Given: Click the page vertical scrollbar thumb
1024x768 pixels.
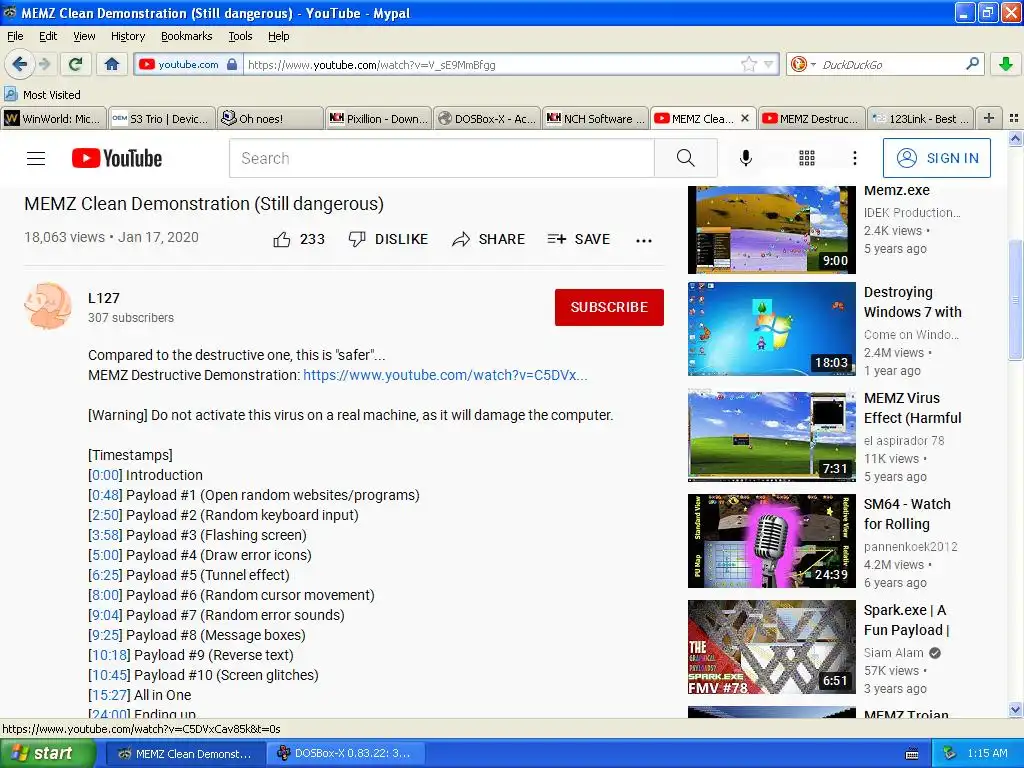Looking at the screenshot, I should [x=1015, y=300].
